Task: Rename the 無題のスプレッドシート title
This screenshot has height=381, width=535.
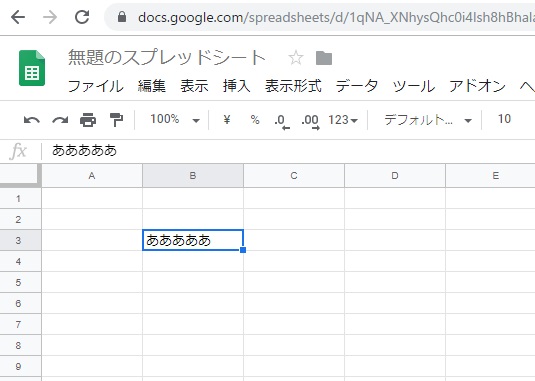Action: coord(167,57)
